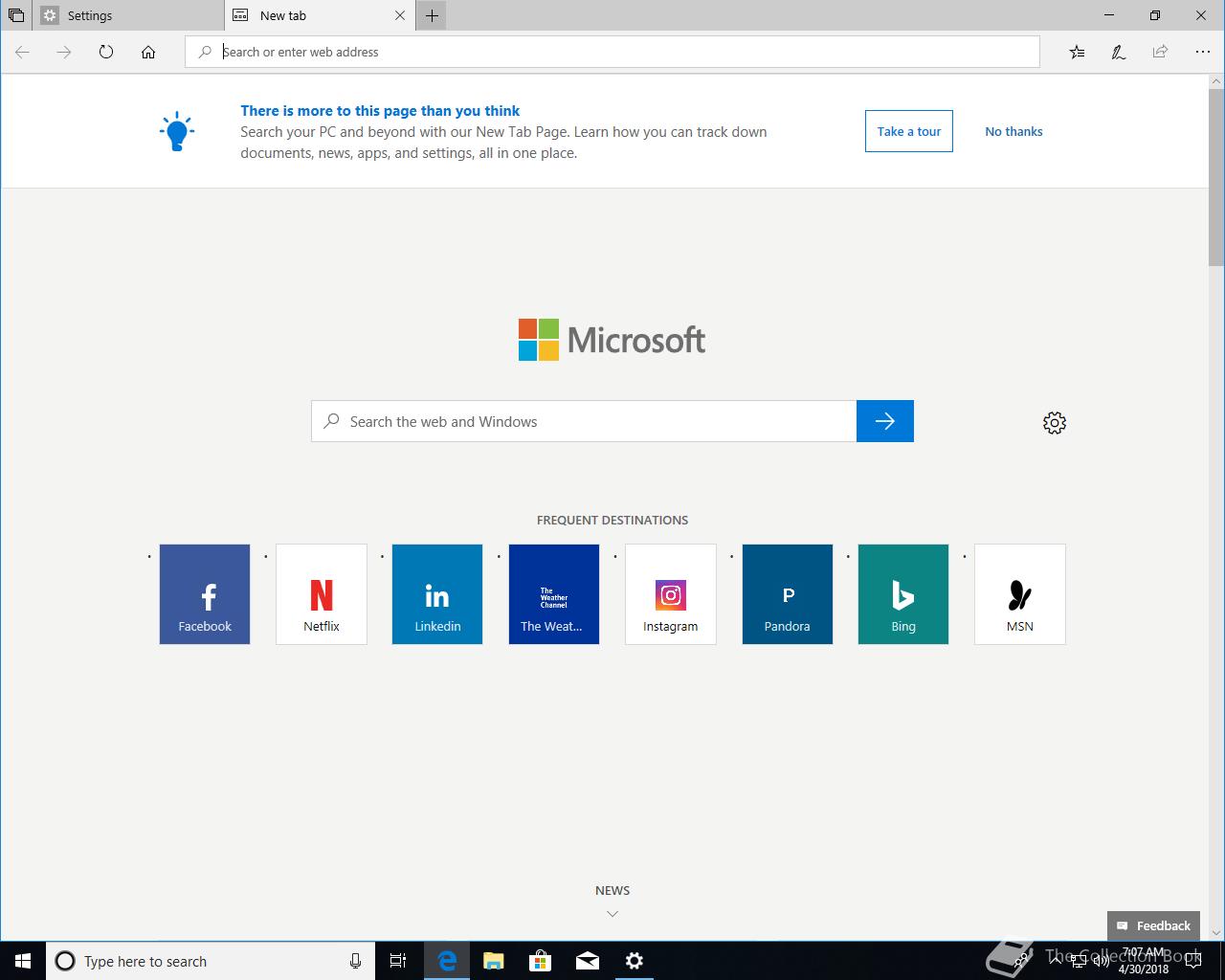Open page customization gear icon
1225x980 pixels.
click(x=1055, y=422)
